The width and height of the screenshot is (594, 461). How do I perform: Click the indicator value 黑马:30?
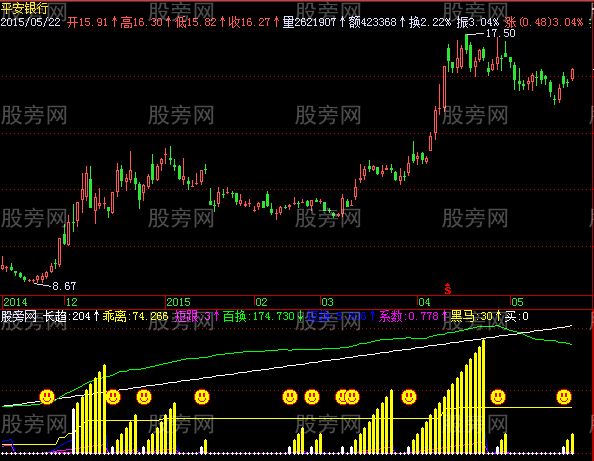pyautogui.click(x=472, y=316)
